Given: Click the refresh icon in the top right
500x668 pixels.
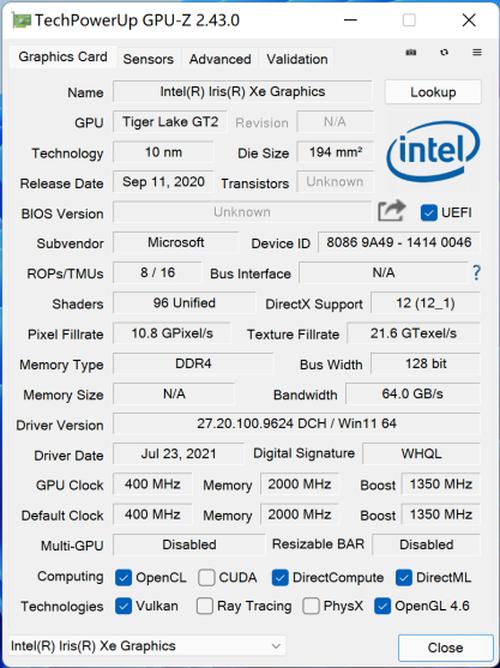Looking at the screenshot, I should (x=444, y=52).
